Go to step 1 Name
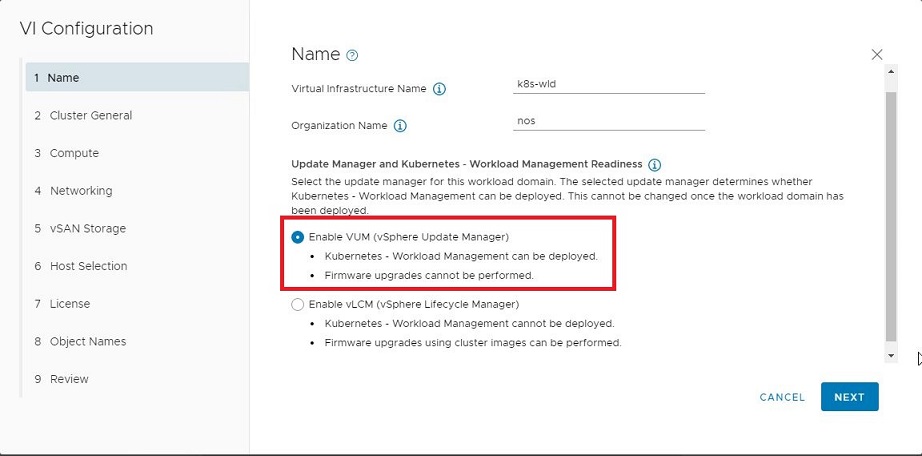Viewport: 922px width, 456px height. tap(137, 78)
